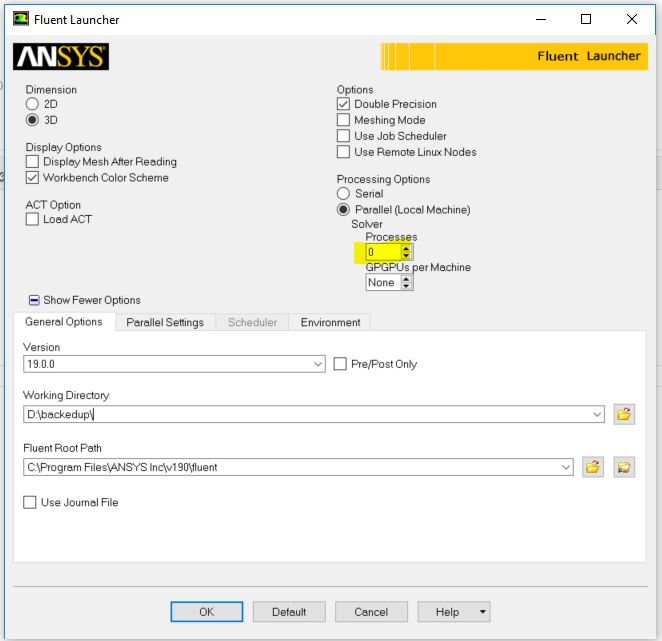Select Serial processing option
662x641 pixels.
[343, 193]
